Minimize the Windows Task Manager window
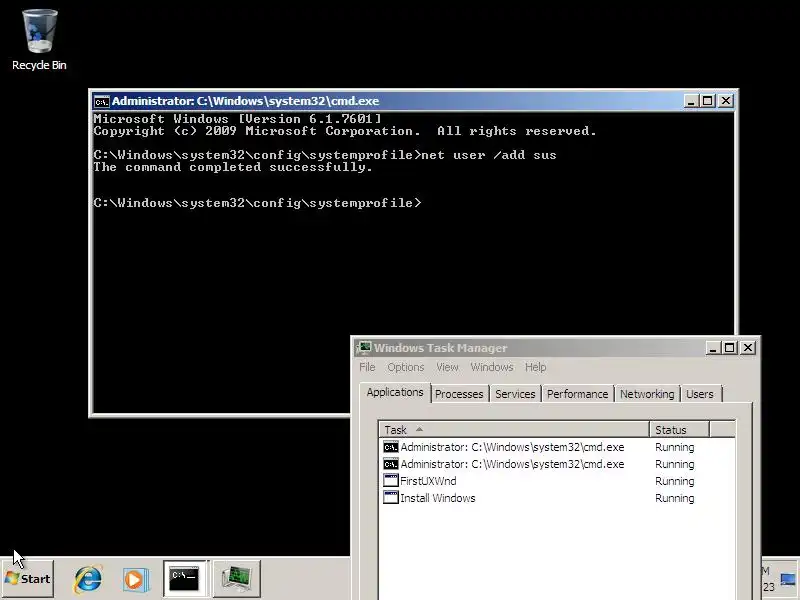800x600 pixels. [x=713, y=348]
